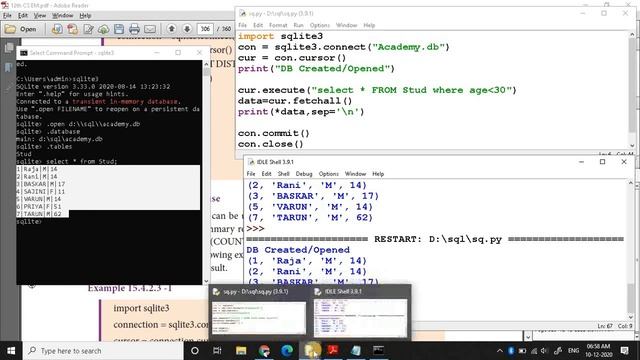Click the sq.py taskbar preview thumbnail
Viewport: 640px width, 360px height.
[258, 313]
